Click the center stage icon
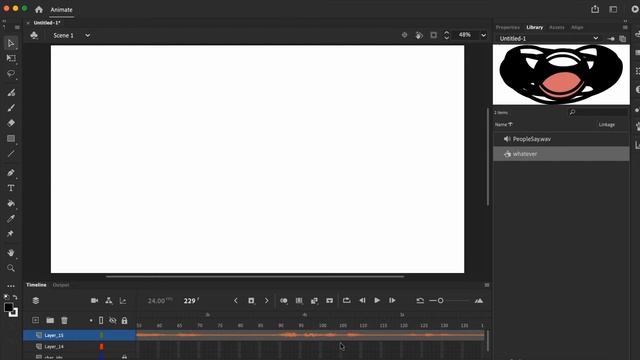640x360 pixels. [404, 35]
